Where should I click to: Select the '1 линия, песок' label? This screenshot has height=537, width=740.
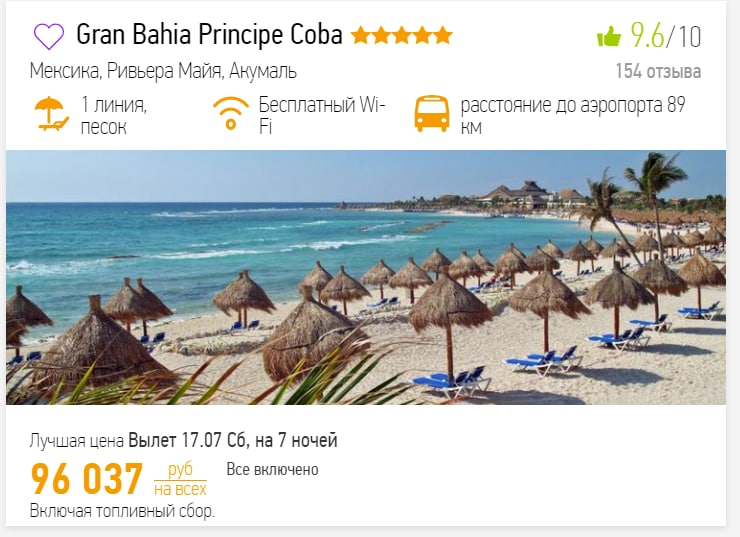114,116
